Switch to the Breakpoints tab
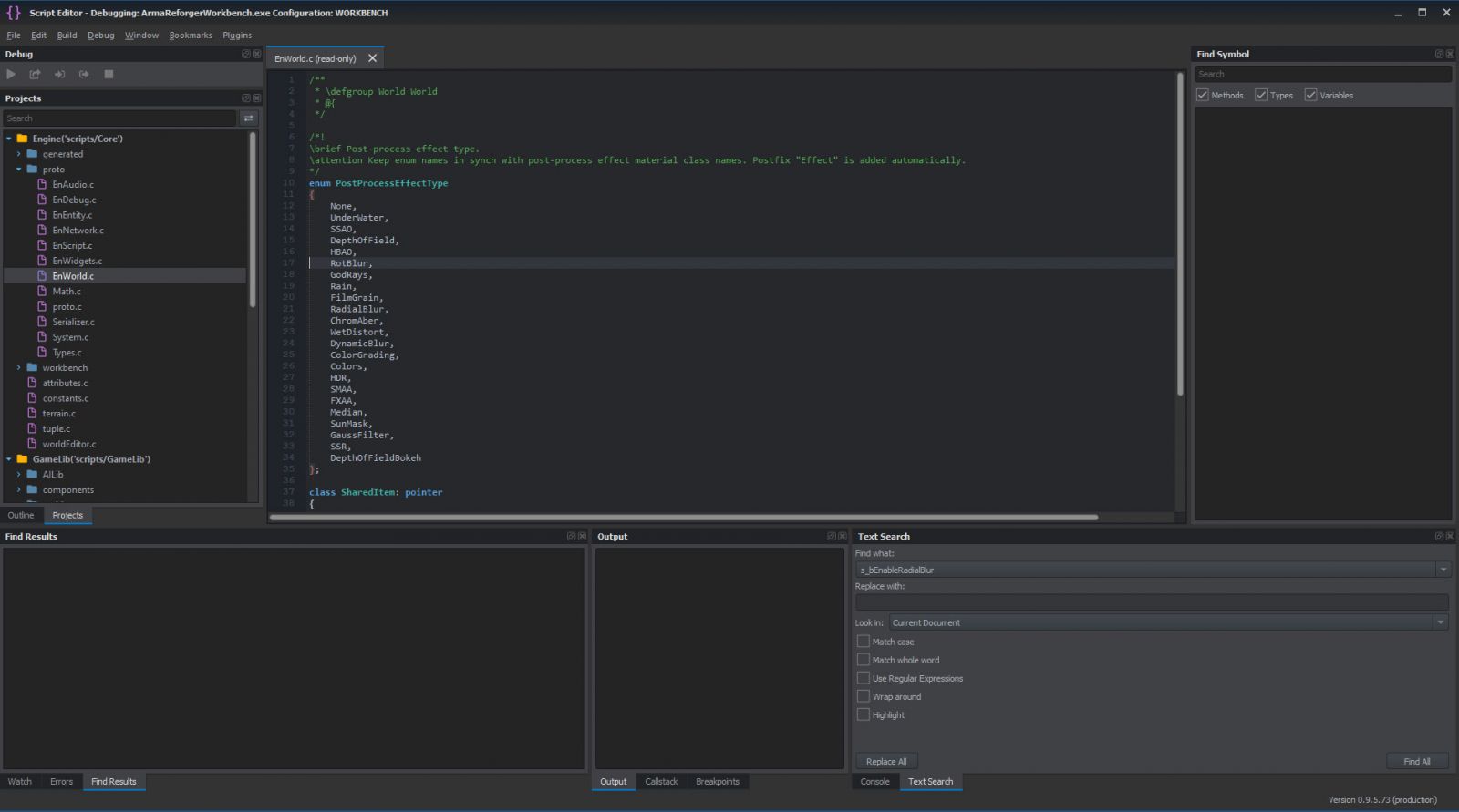This screenshot has width=1459, height=812. click(x=717, y=782)
